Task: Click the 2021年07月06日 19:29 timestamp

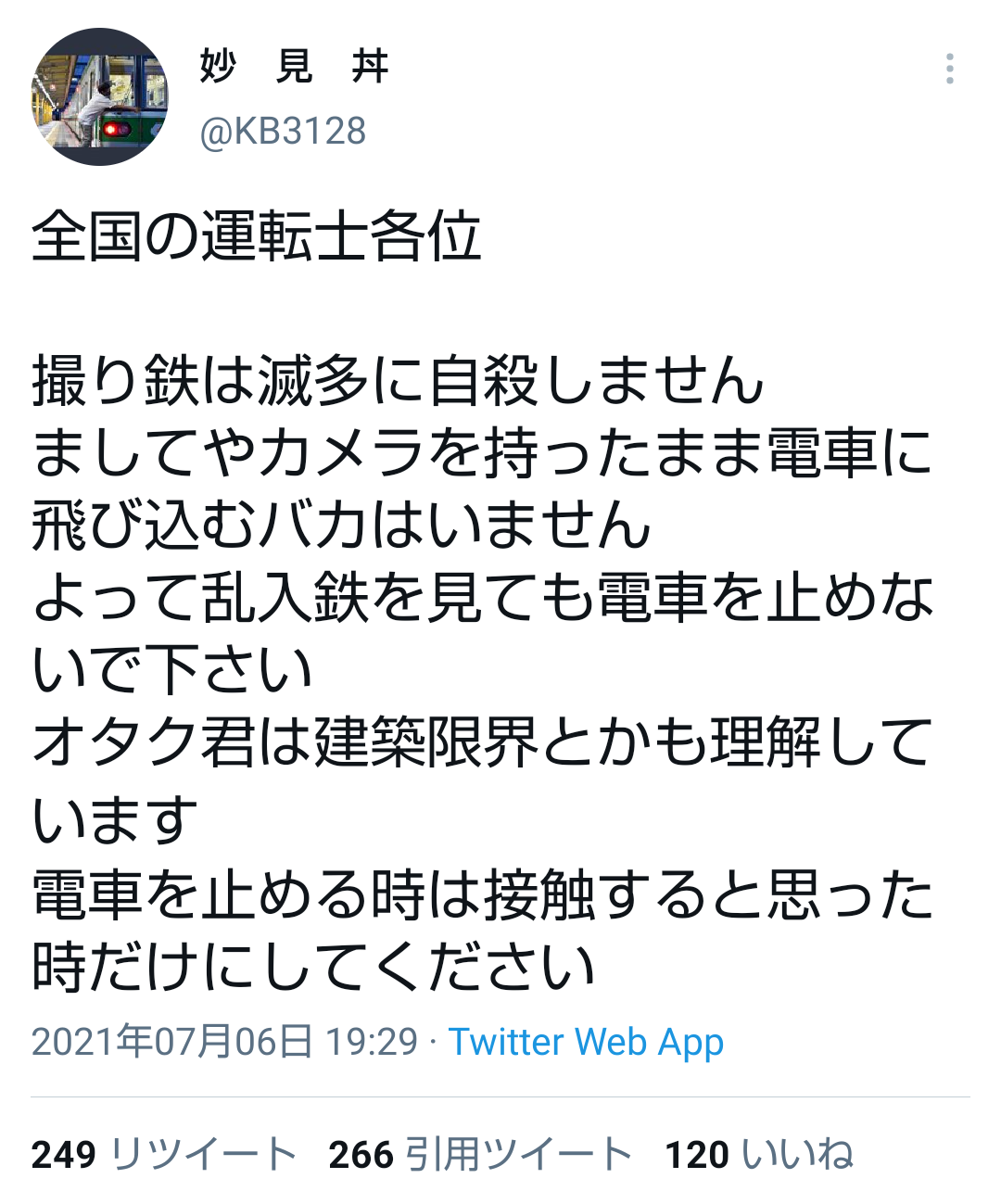Action: tap(224, 1042)
